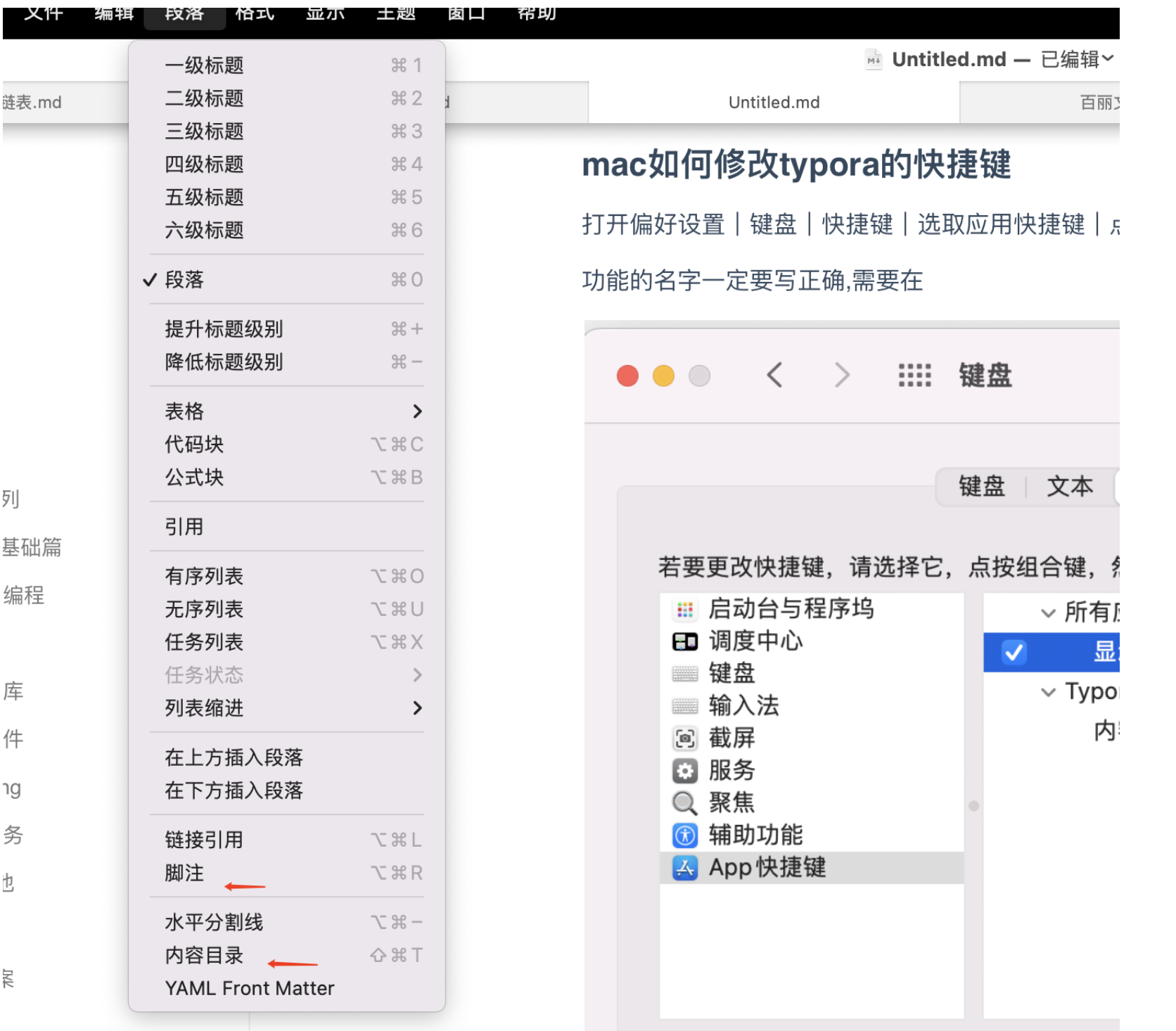This screenshot has width=1176, height=1031.
Task: Choose 三级标题 heading option
Action: point(287,132)
